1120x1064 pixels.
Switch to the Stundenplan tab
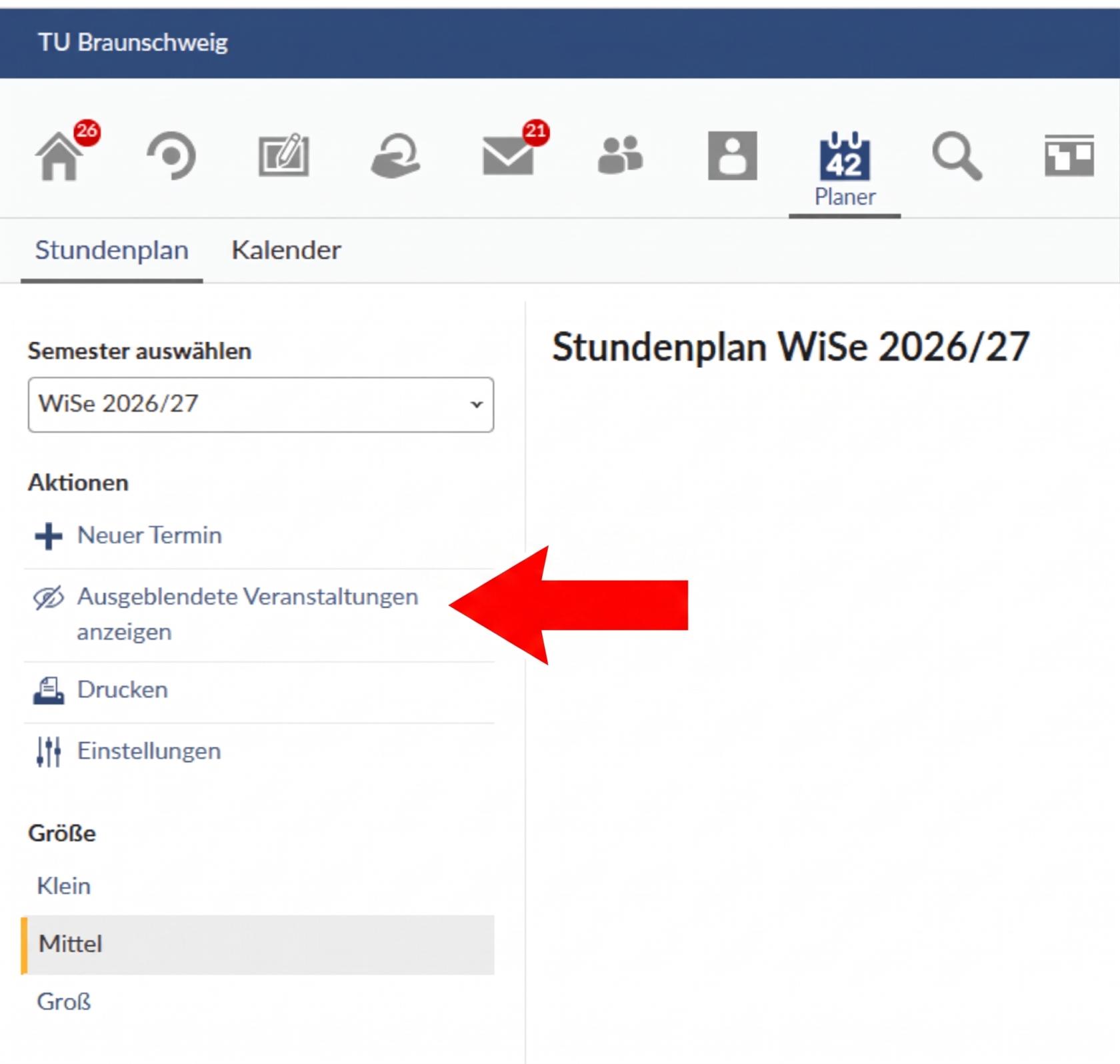[x=112, y=250]
